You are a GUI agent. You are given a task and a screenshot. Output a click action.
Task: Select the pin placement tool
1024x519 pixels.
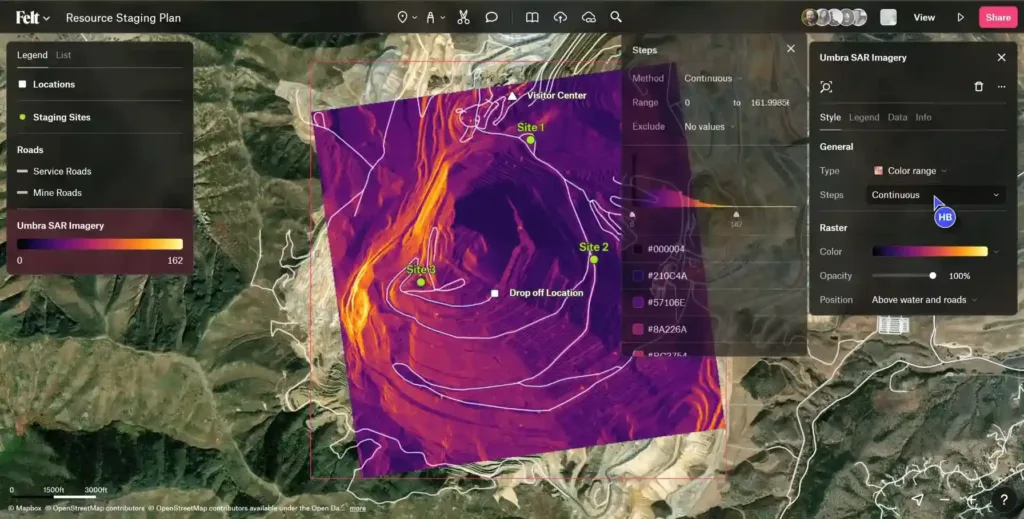tap(402, 18)
